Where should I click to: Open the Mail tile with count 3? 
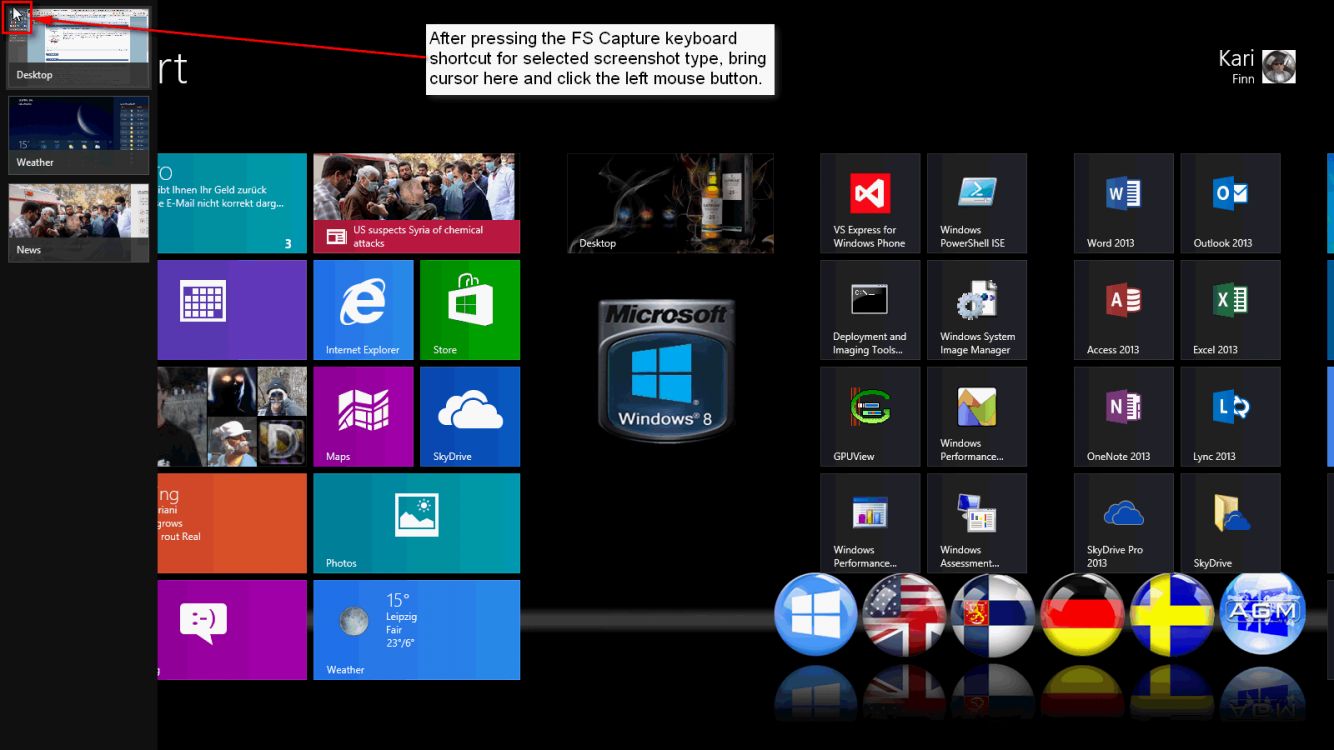coord(232,203)
